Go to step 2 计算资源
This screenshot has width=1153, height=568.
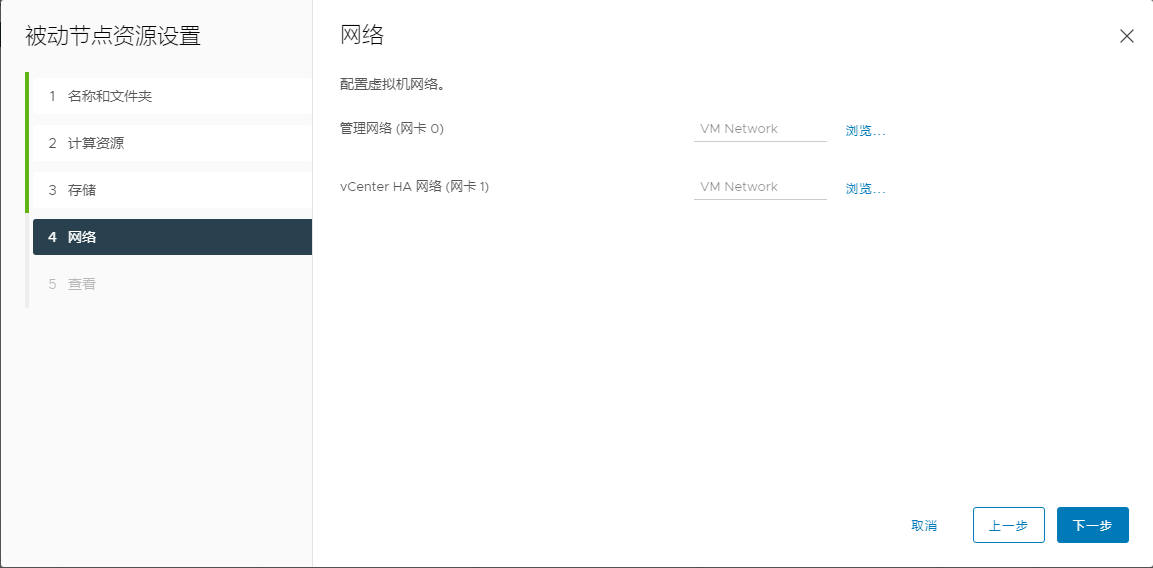pos(173,143)
